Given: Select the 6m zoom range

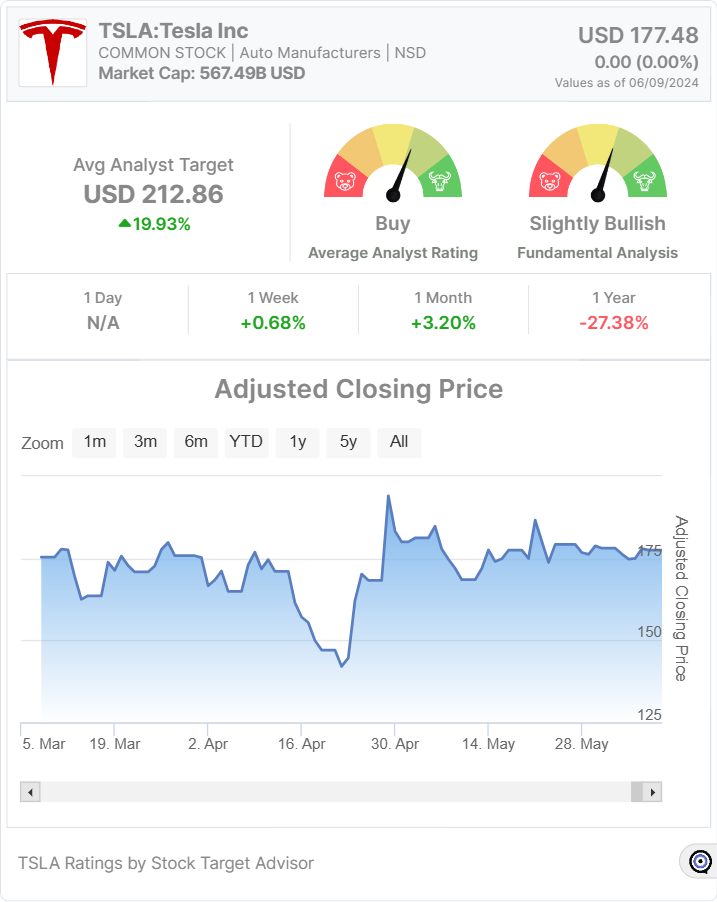Looking at the screenshot, I should 196,442.
